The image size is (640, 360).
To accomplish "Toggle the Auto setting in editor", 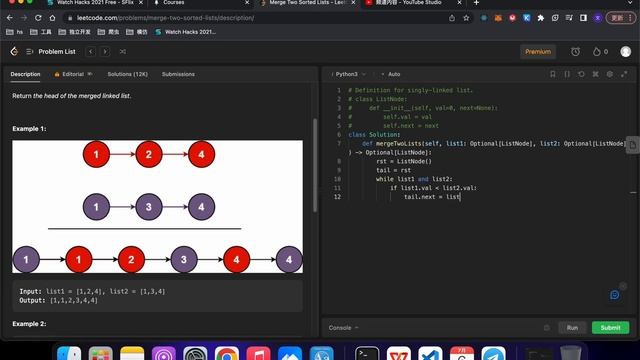I will point(391,74).
